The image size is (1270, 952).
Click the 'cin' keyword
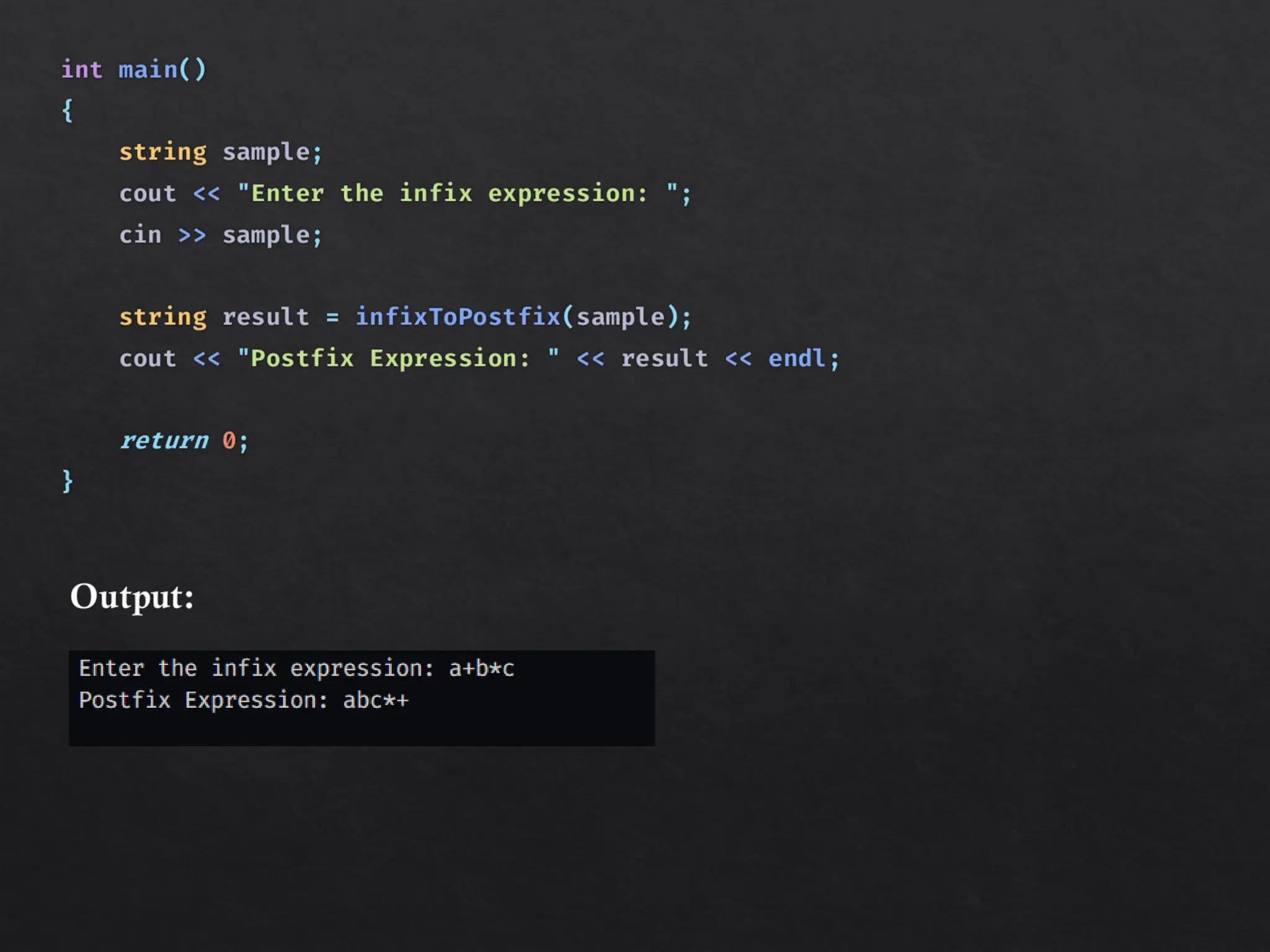(140, 235)
